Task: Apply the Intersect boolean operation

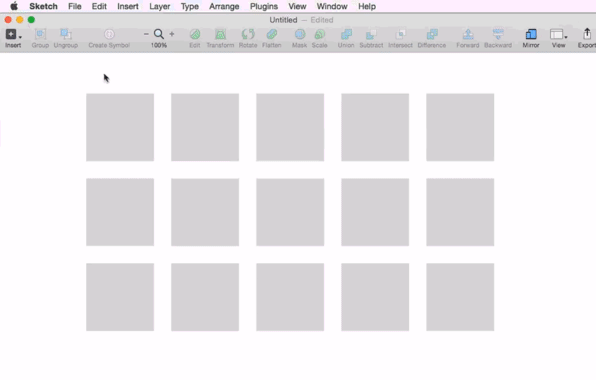Action: [x=400, y=34]
